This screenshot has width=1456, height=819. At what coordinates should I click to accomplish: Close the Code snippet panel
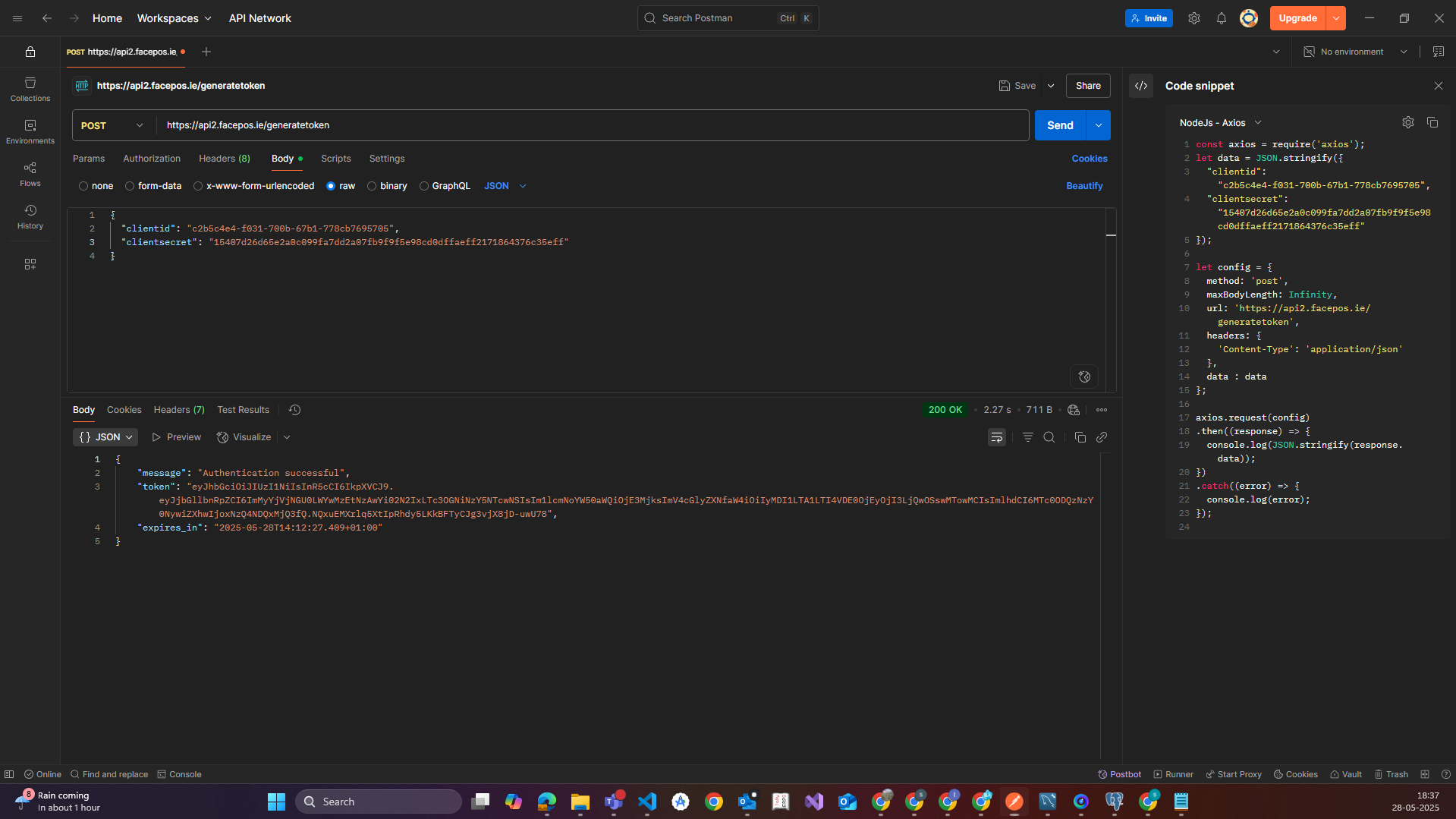tap(1439, 86)
